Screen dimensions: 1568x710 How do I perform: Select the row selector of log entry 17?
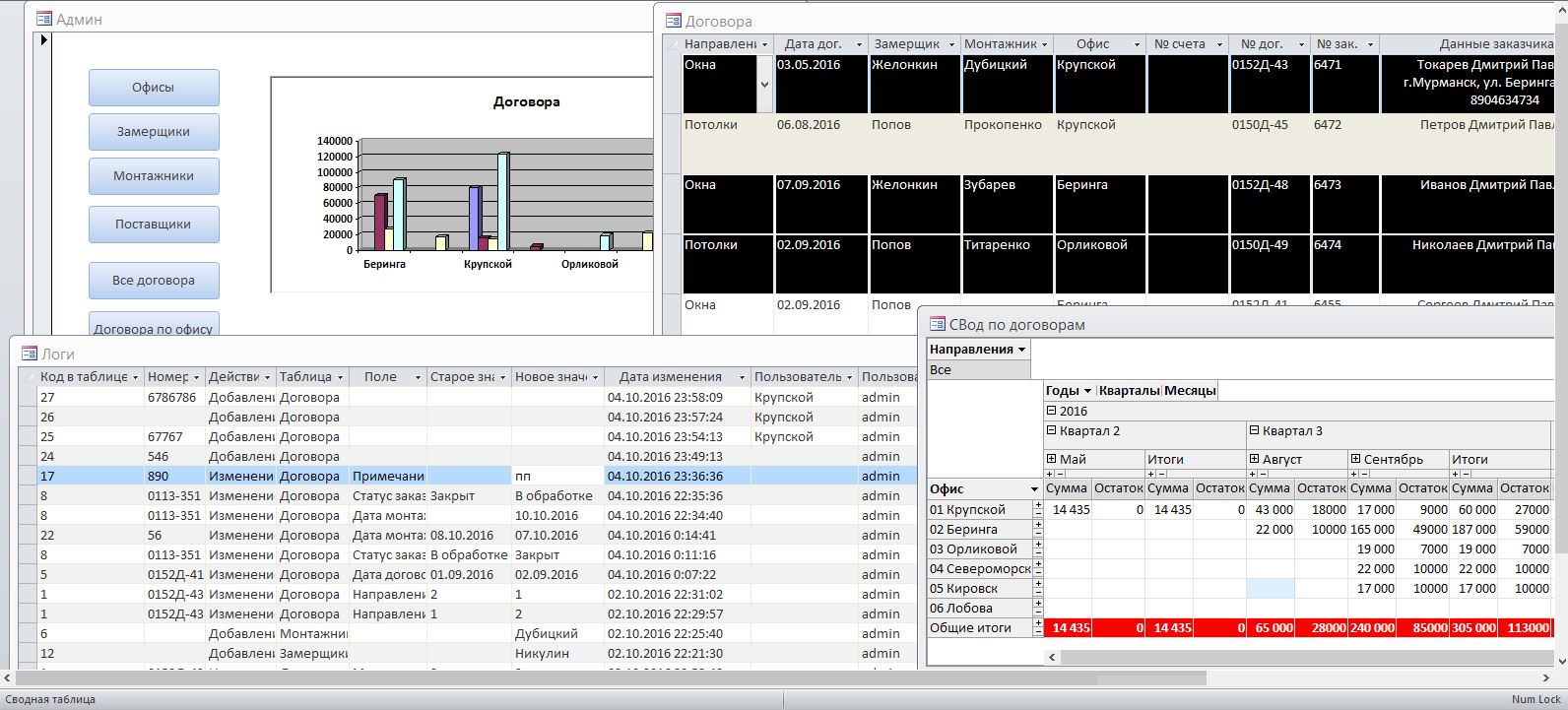(28, 476)
